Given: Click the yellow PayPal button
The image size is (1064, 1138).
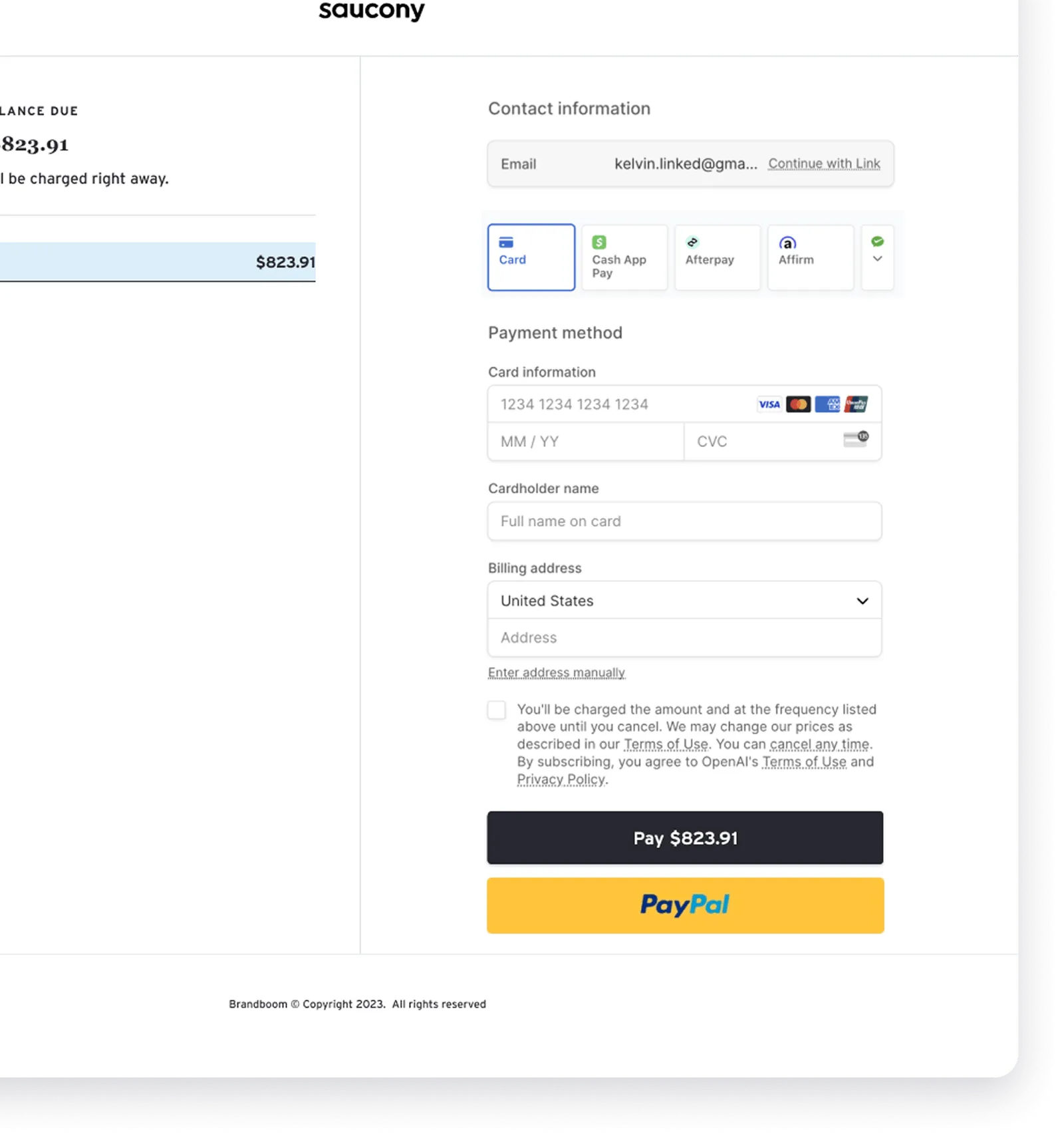Looking at the screenshot, I should (x=686, y=905).
